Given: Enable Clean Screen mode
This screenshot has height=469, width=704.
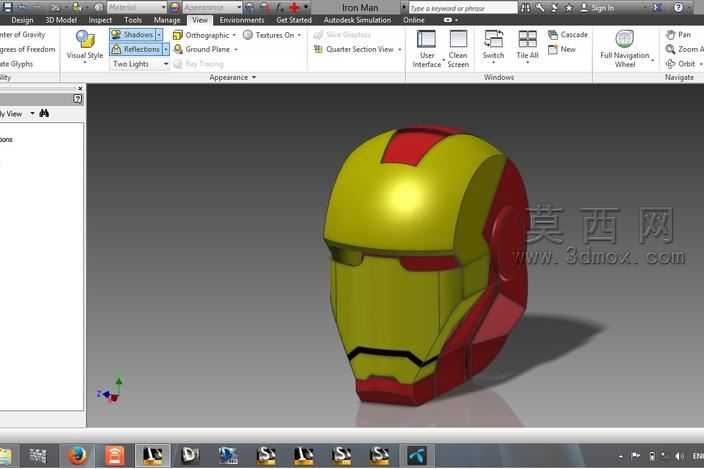Looking at the screenshot, I should tap(458, 49).
